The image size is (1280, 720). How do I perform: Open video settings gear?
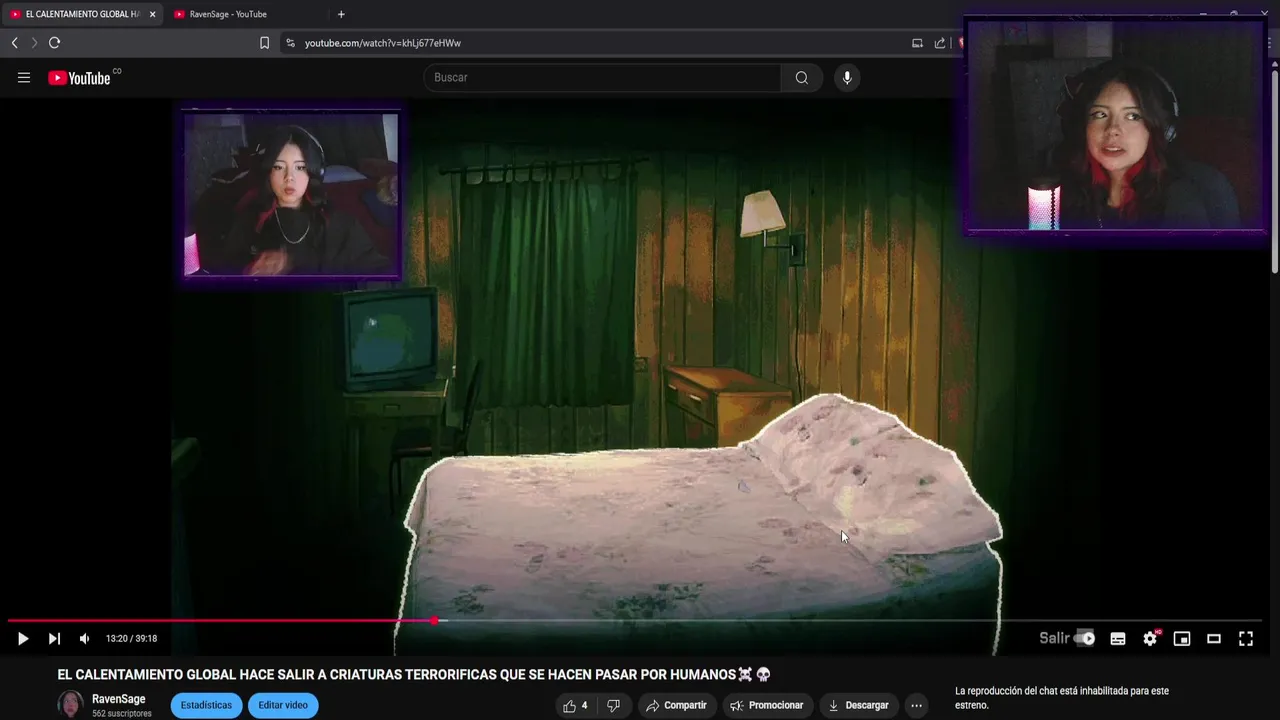click(1150, 638)
